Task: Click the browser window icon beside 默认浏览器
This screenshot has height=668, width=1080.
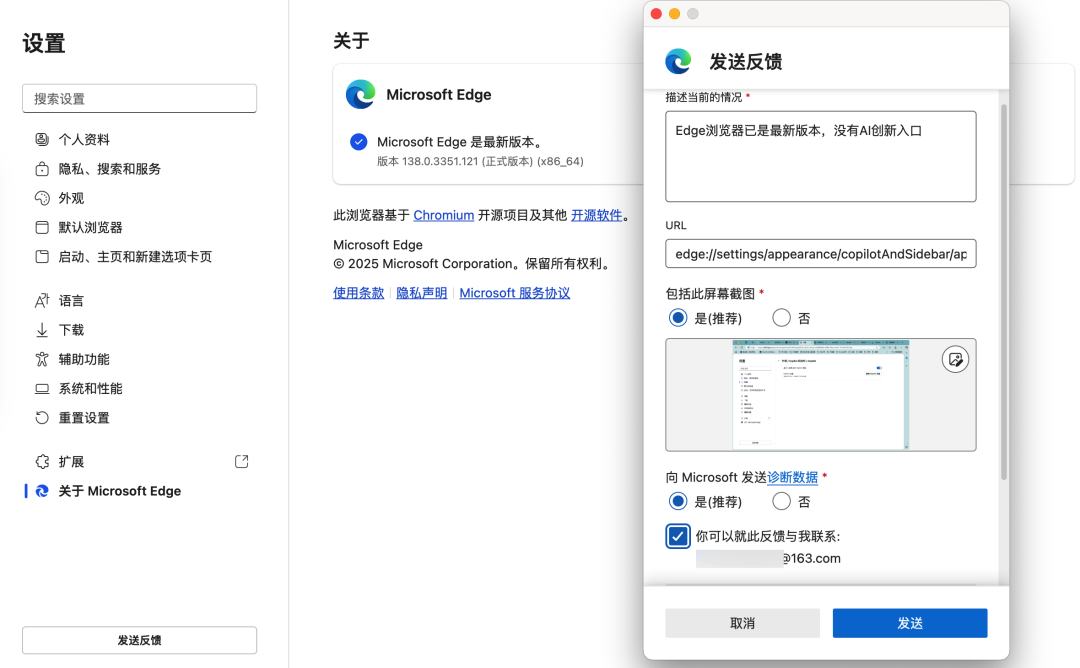Action: pyautogui.click(x=42, y=227)
